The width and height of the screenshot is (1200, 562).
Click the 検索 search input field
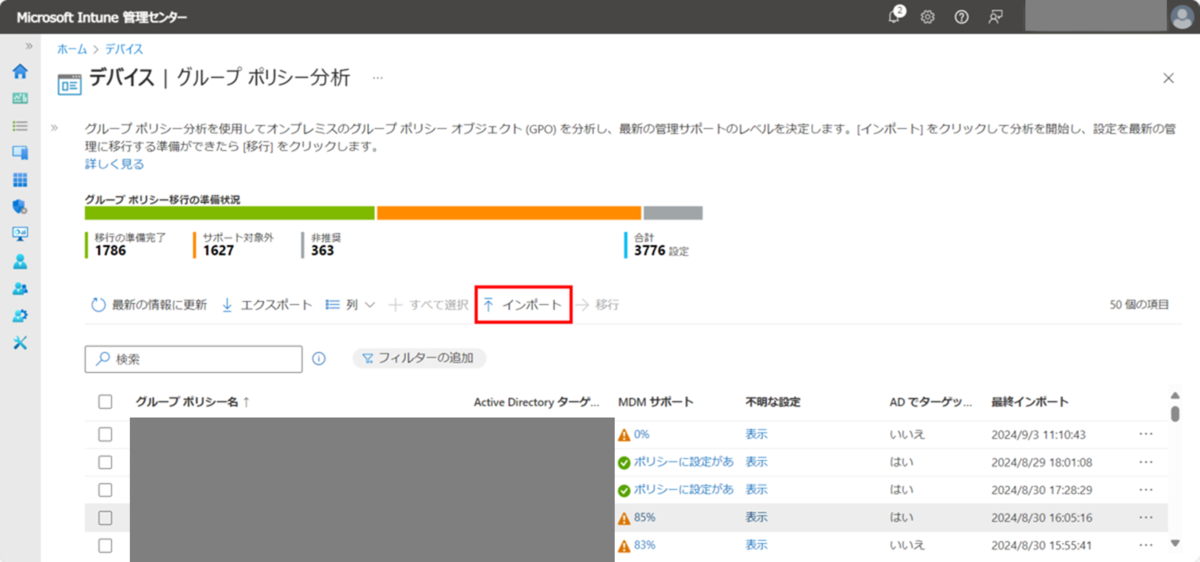(x=193, y=359)
